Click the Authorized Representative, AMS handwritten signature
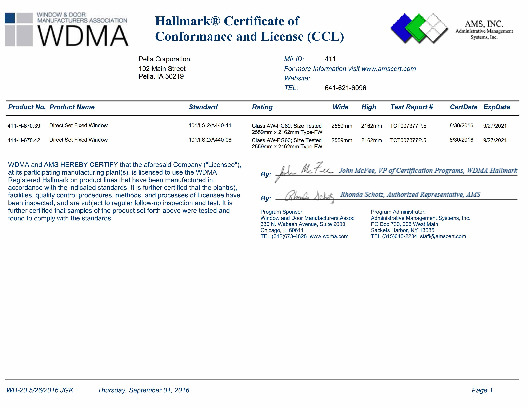The width and height of the screenshot is (528, 408). point(310,196)
